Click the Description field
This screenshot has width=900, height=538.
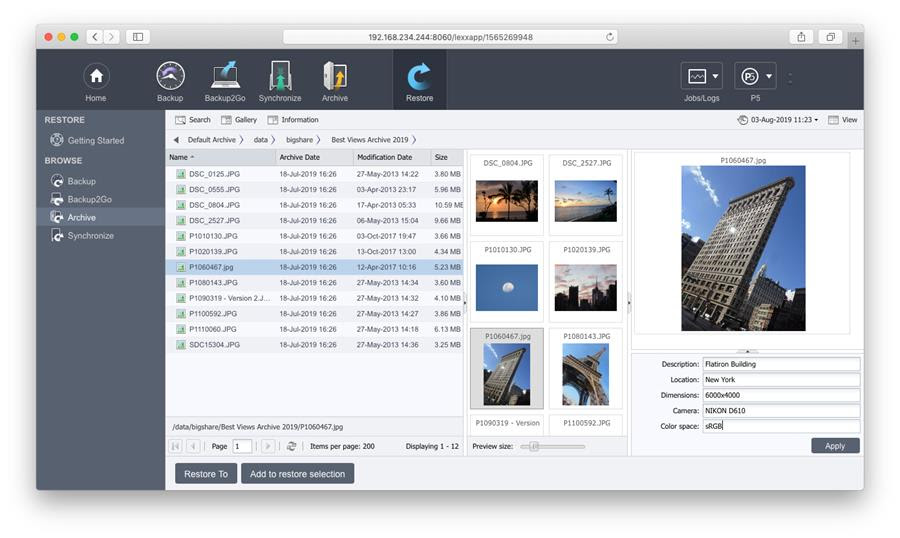[781, 364]
